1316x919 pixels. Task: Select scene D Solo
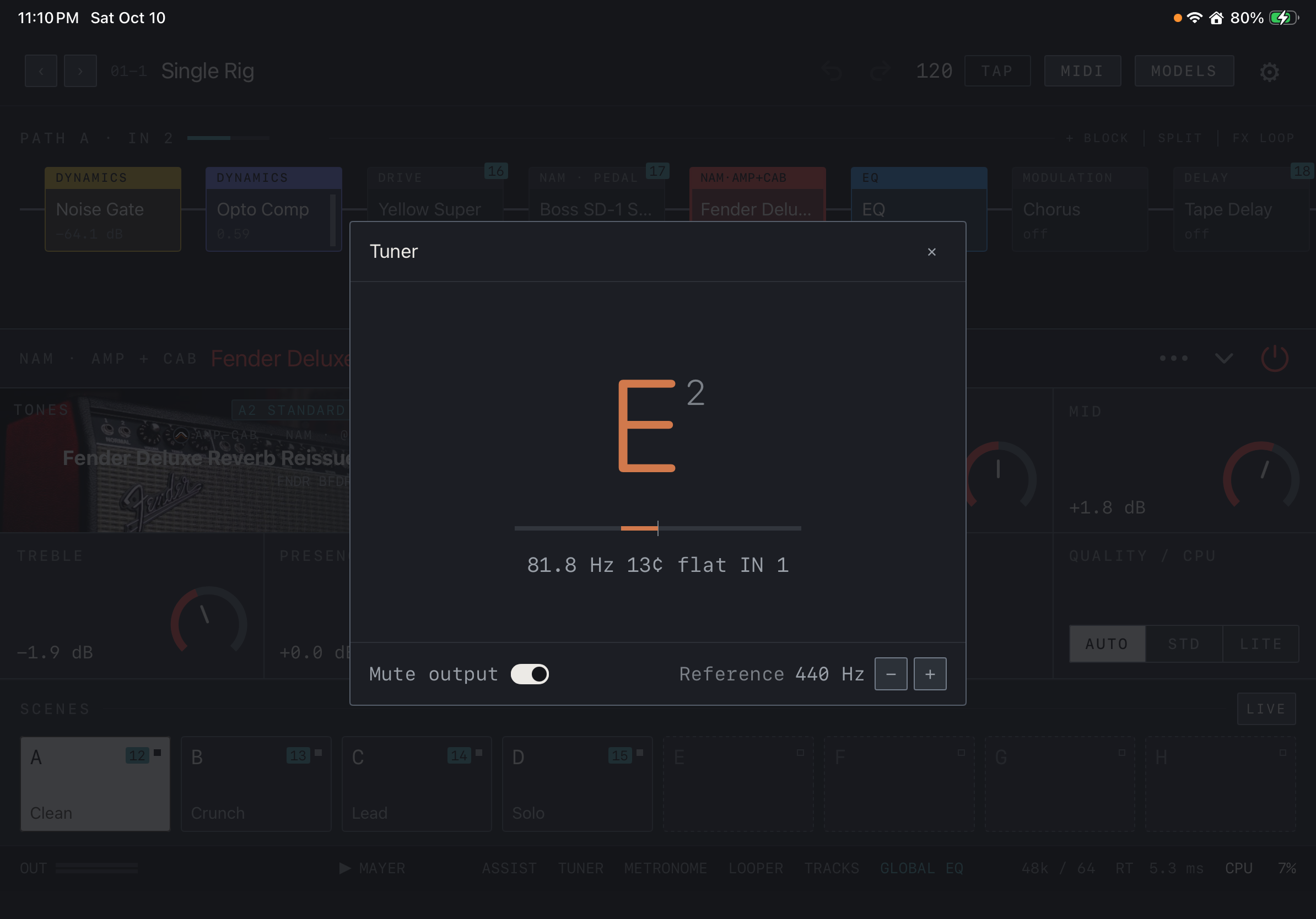[x=577, y=784]
